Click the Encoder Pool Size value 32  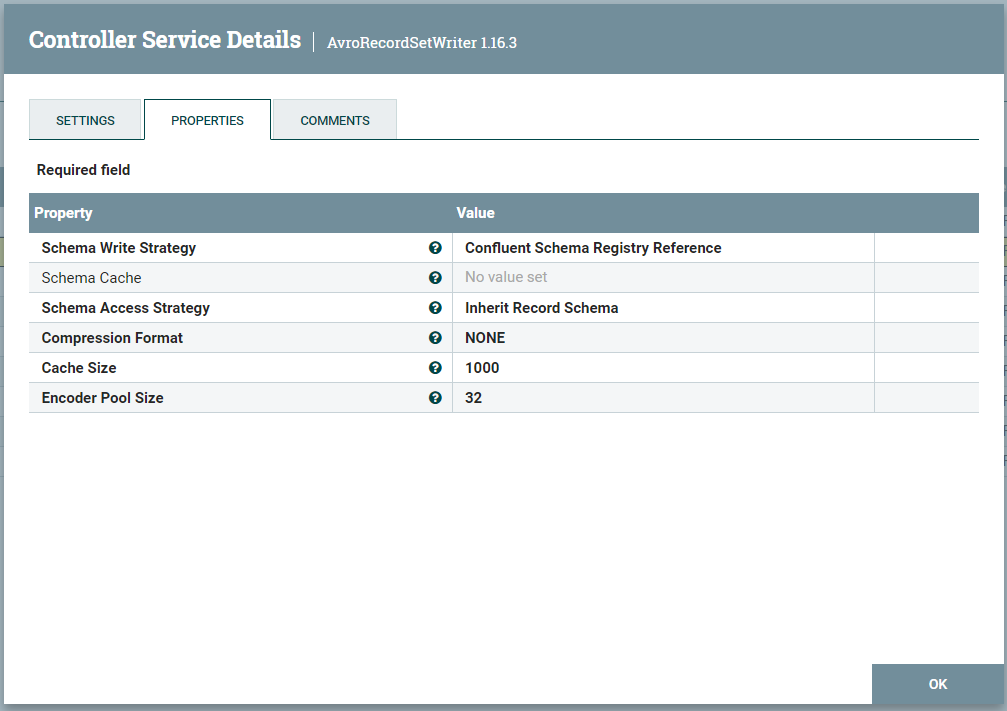click(x=473, y=397)
